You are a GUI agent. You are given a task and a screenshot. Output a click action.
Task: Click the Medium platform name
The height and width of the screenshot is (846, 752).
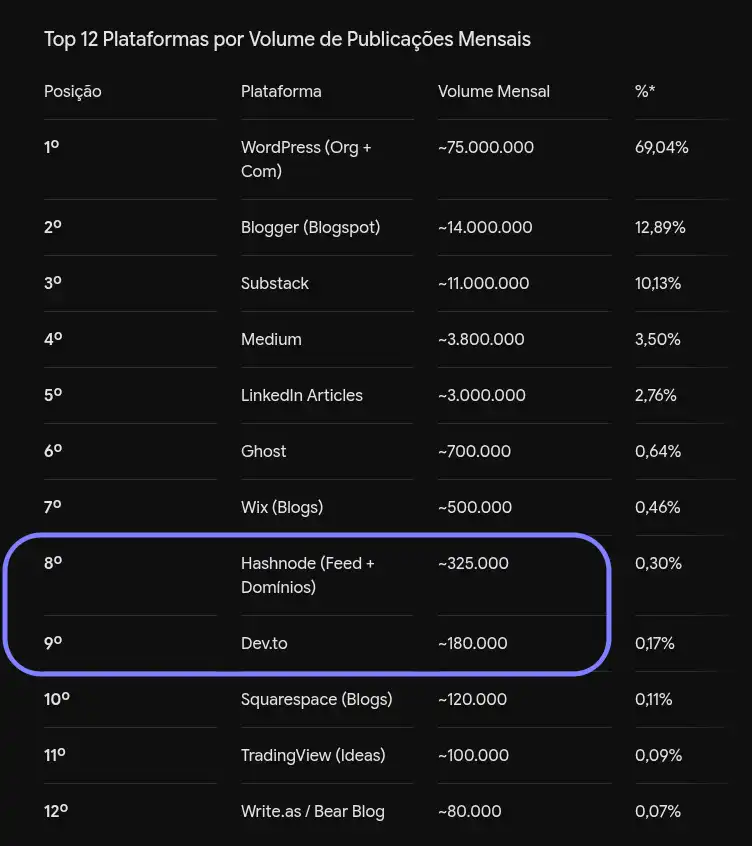coord(271,339)
